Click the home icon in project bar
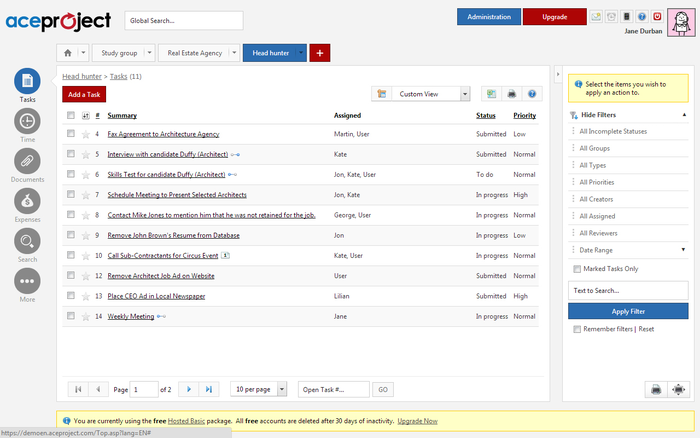The image size is (700, 438). 67,52
